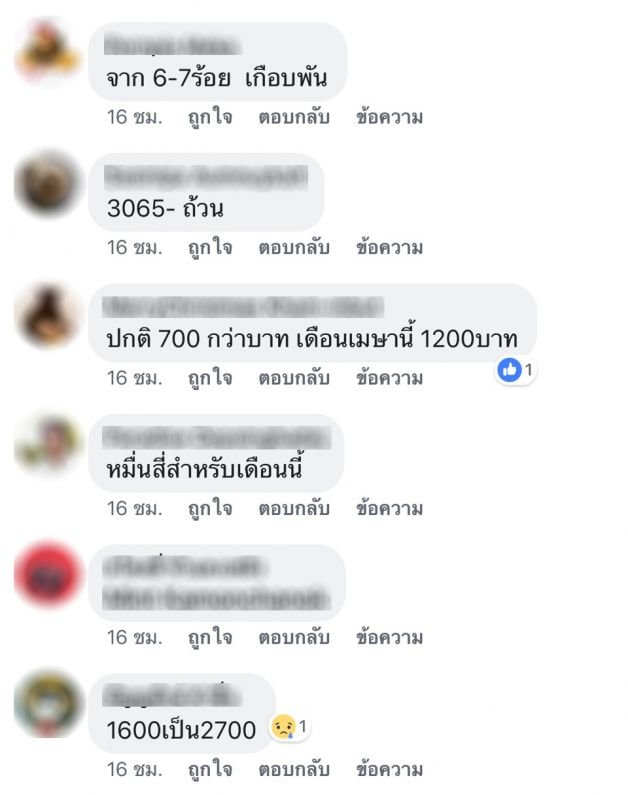The width and height of the screenshot is (628, 795).
Task: Click the thumbs-up reaction icon on 1200บาท comment
Action: (x=509, y=370)
